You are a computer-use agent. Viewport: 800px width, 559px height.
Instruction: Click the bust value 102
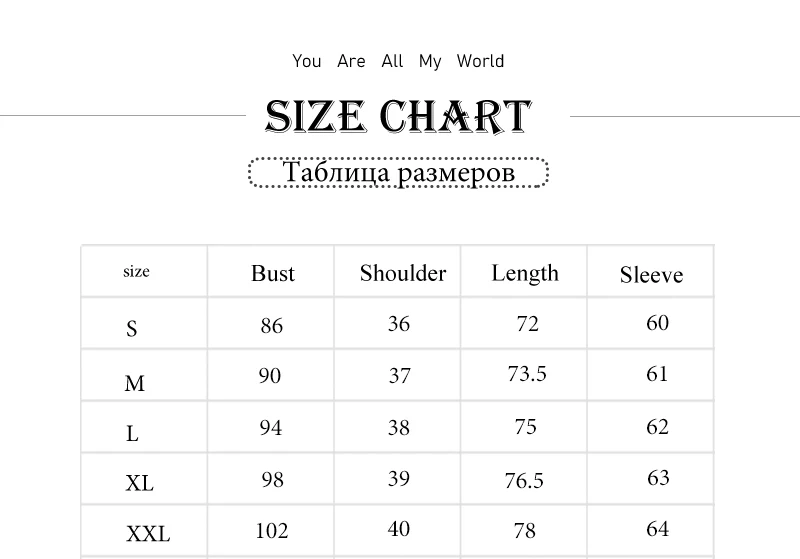point(271,531)
